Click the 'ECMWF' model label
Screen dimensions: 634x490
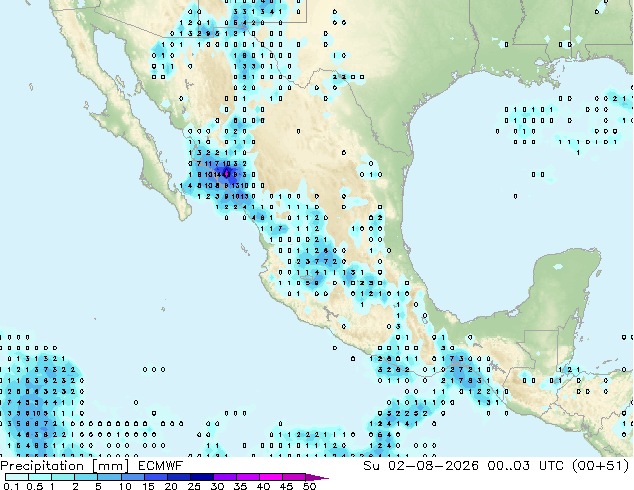tap(161, 466)
